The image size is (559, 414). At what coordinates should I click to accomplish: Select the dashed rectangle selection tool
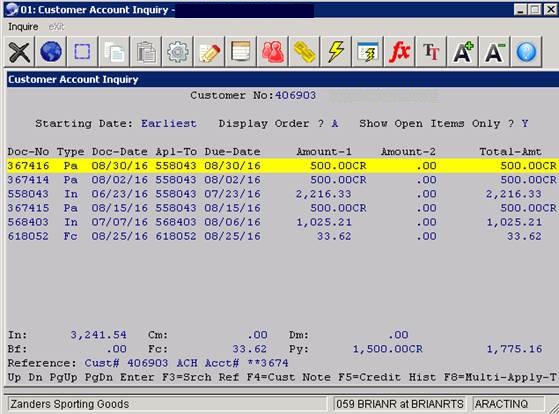[x=82, y=52]
